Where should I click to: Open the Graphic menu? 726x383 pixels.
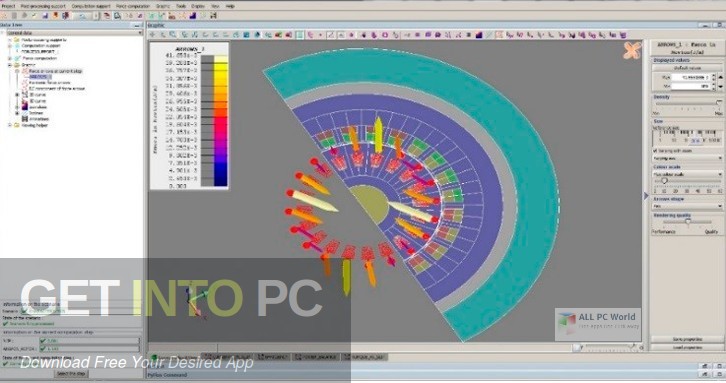163,6
